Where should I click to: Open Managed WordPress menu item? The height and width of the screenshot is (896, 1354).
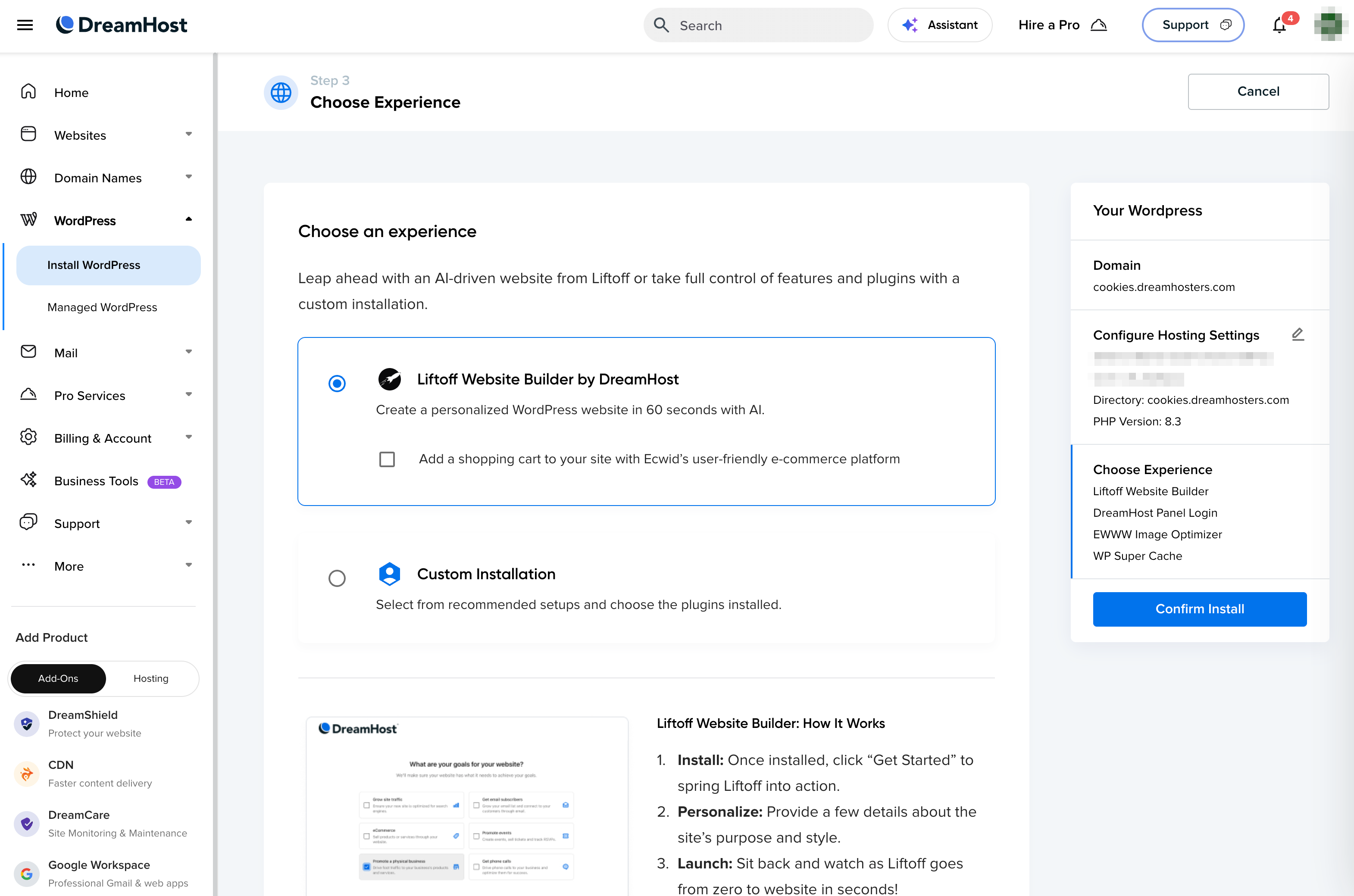[x=102, y=307]
